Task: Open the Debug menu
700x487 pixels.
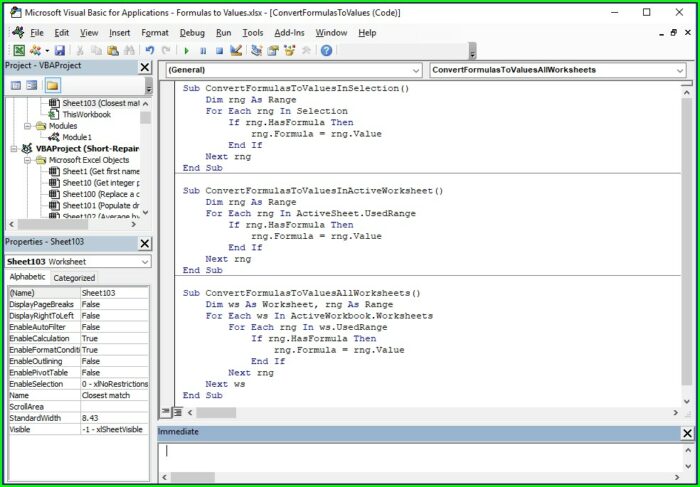Action: point(192,33)
